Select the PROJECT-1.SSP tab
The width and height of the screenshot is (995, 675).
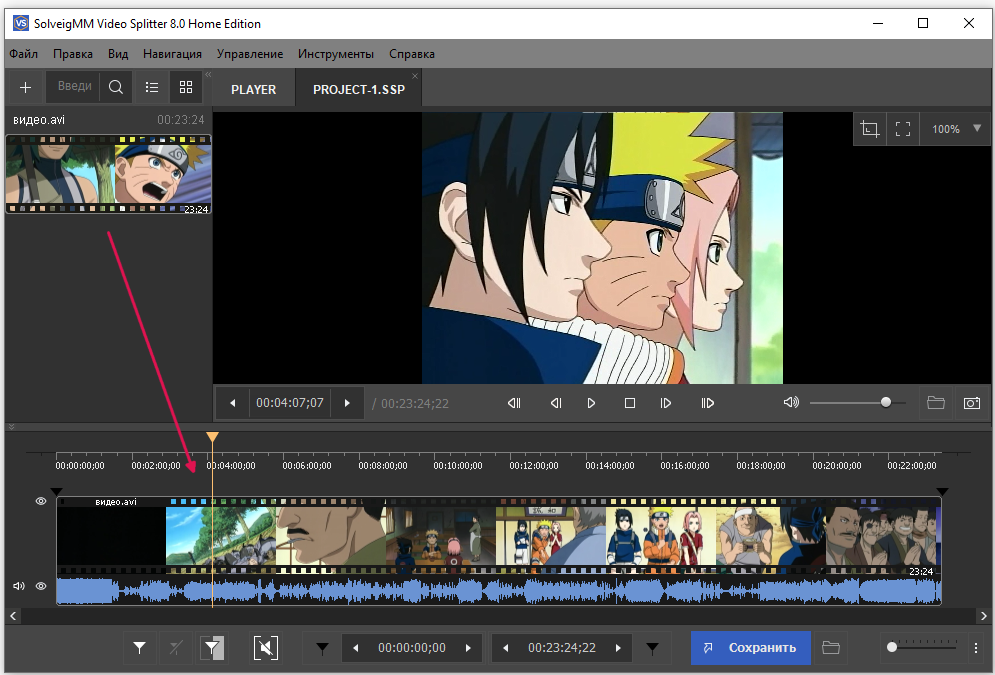(x=359, y=89)
